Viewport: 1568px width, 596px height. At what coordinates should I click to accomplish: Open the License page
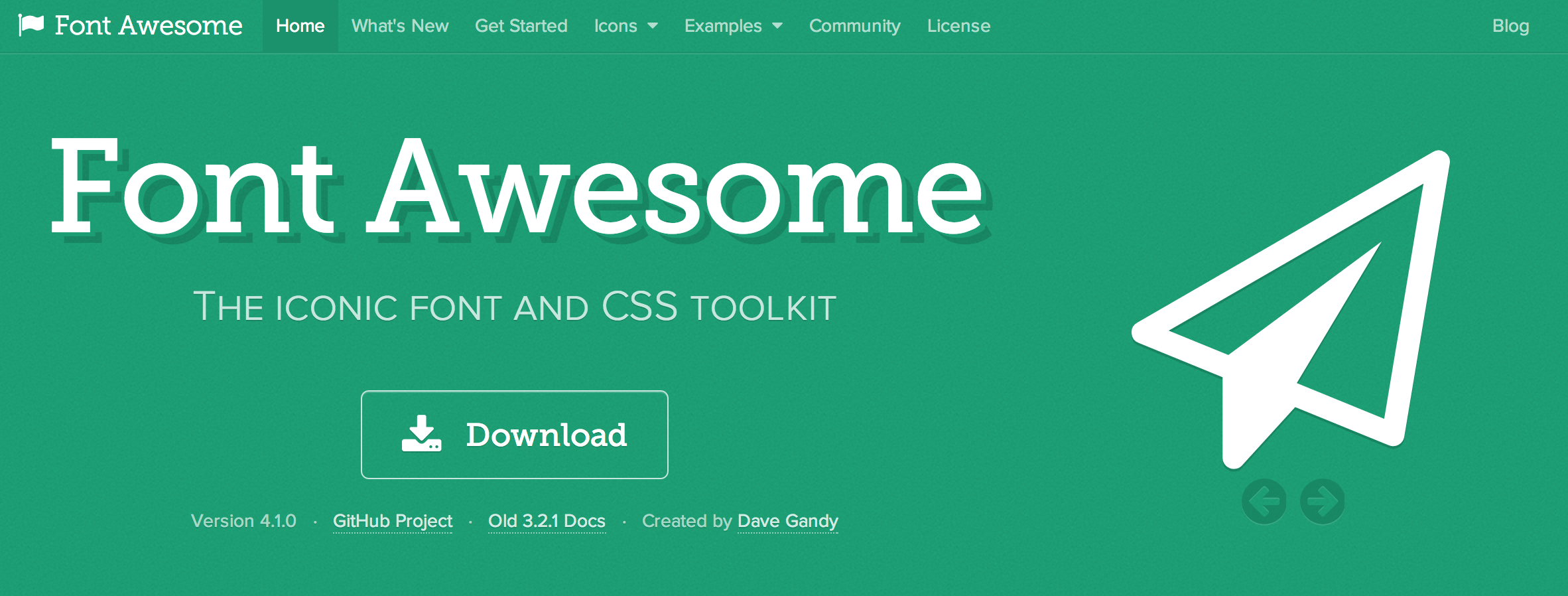pyautogui.click(x=958, y=26)
